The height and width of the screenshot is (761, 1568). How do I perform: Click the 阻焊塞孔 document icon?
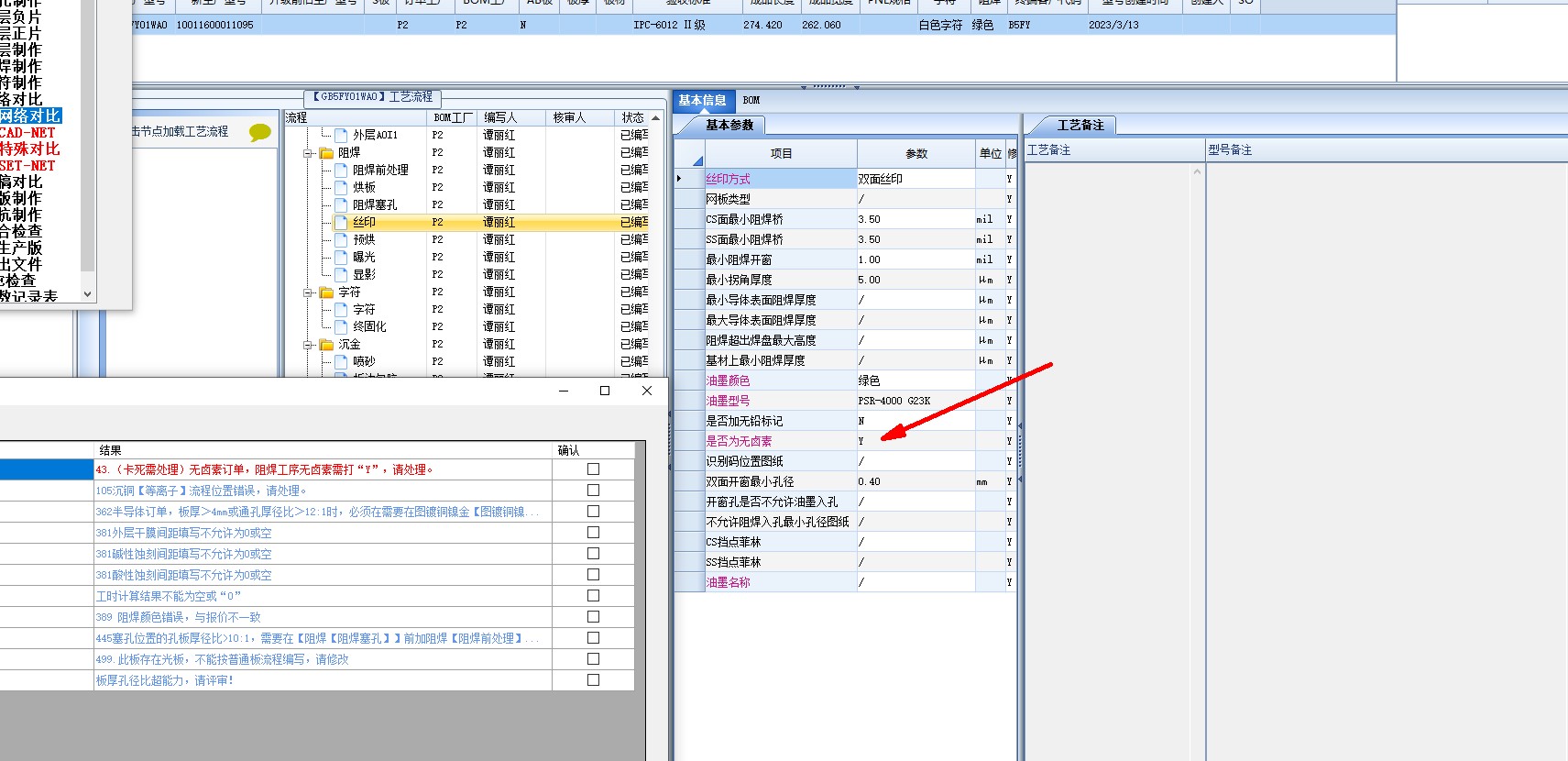(341, 204)
